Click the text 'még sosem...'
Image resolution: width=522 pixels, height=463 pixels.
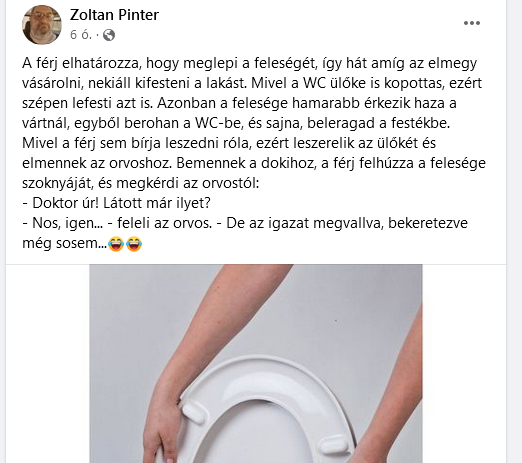[65, 243]
